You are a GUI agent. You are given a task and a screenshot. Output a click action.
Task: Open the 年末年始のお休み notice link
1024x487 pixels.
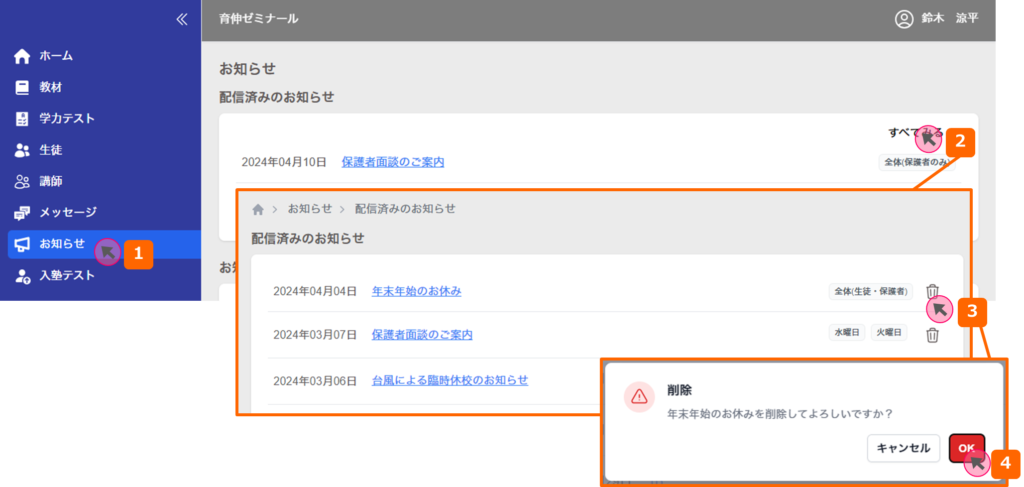click(416, 291)
